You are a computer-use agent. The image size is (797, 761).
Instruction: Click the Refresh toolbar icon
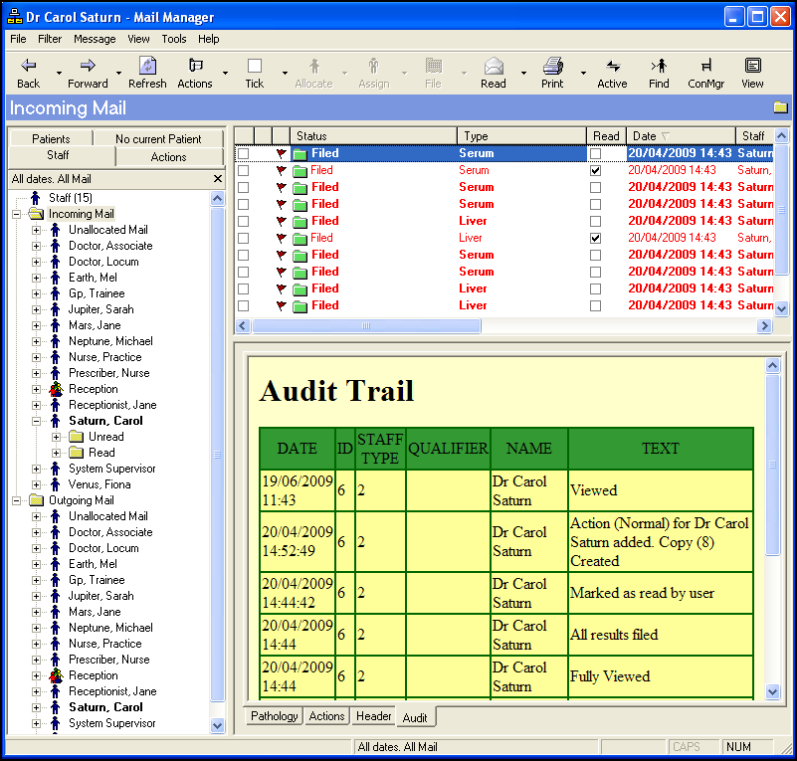click(x=147, y=67)
